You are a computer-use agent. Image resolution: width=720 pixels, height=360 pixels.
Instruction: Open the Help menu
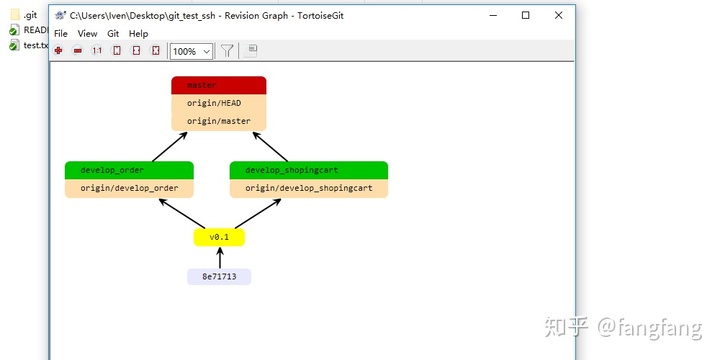coord(138,34)
